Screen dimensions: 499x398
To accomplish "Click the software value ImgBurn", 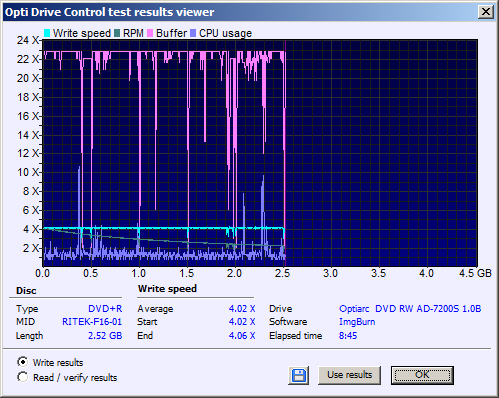I will (x=357, y=322).
